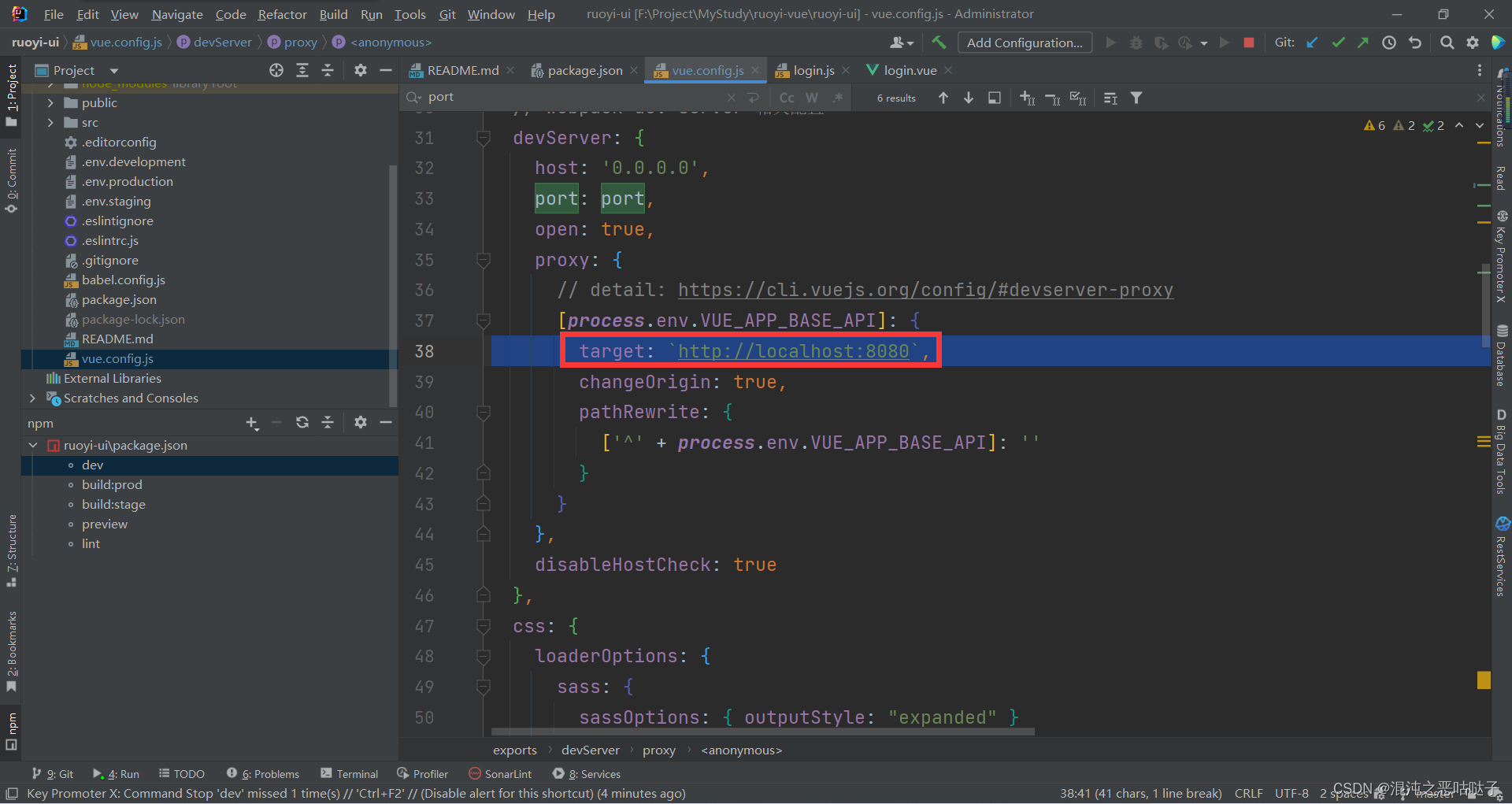
Task: Open the cli.vuejs.org devserver-proxy link
Action: click(925, 290)
